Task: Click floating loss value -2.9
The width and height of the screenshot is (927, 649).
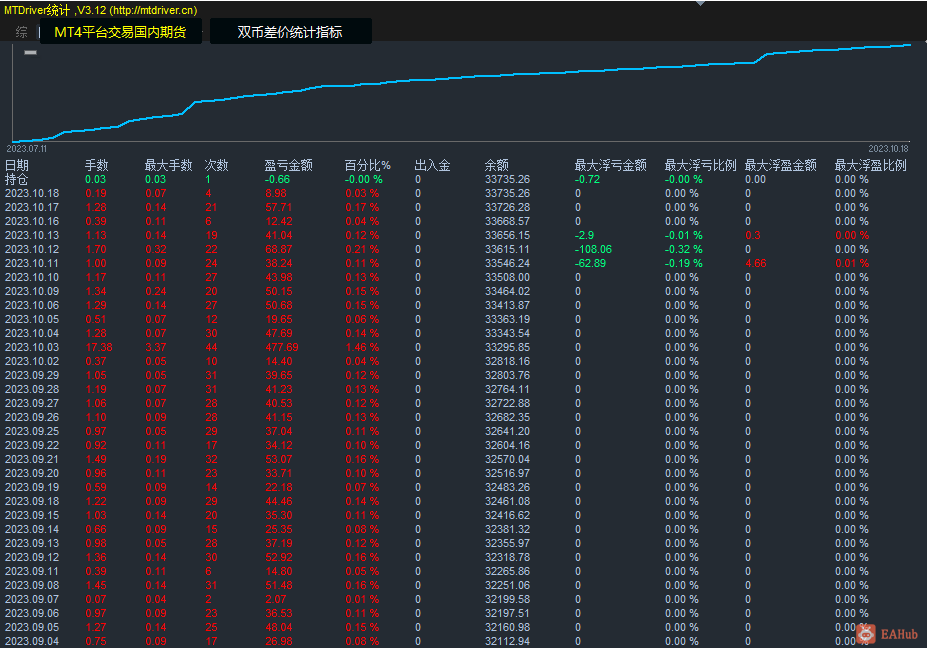Action: tap(585, 235)
